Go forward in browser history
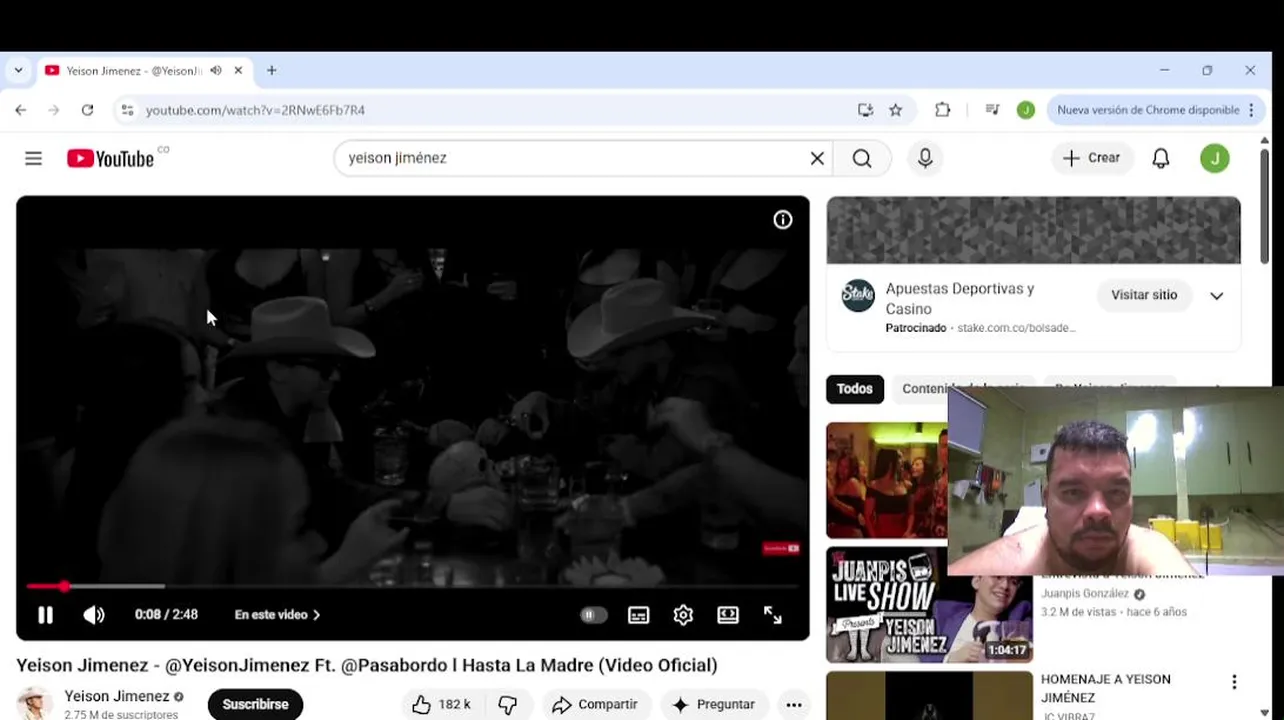1284x720 pixels. pyautogui.click(x=54, y=110)
